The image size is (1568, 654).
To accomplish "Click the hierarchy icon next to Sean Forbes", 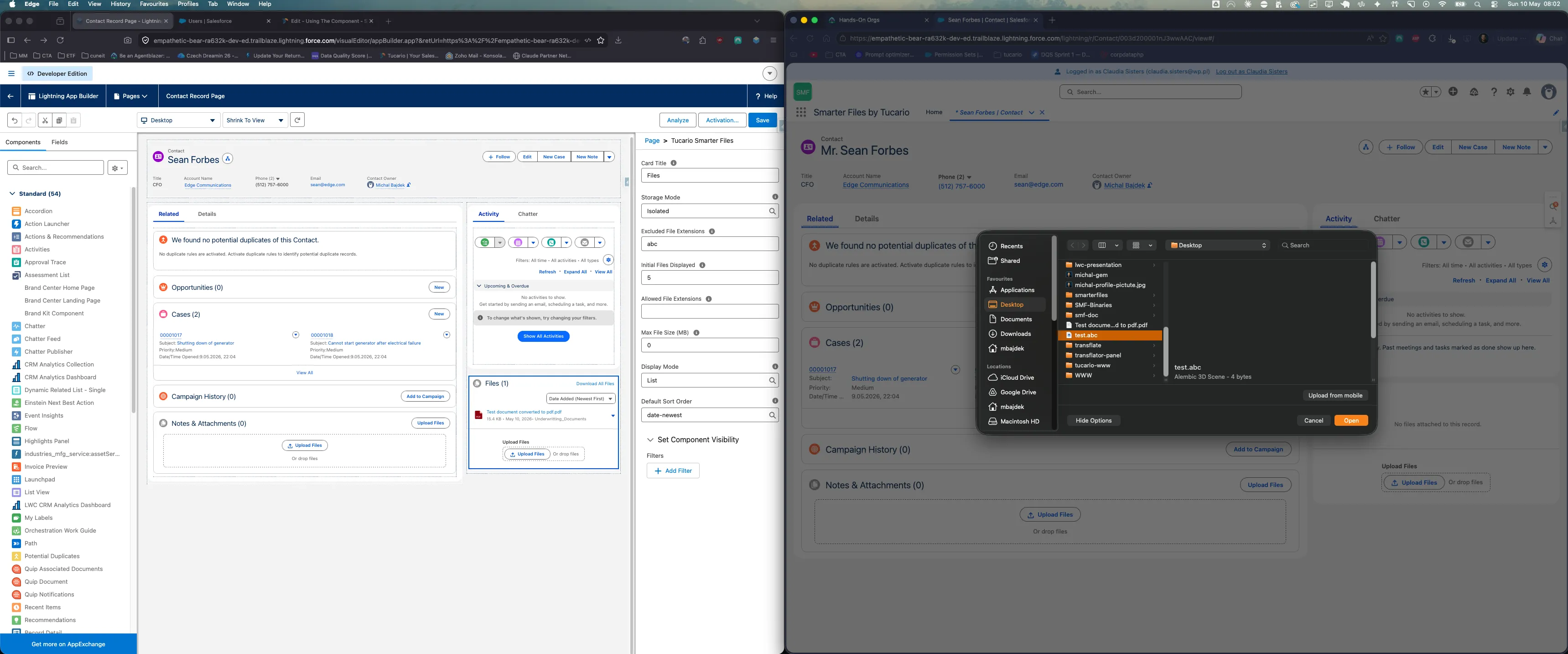I will 228,158.
